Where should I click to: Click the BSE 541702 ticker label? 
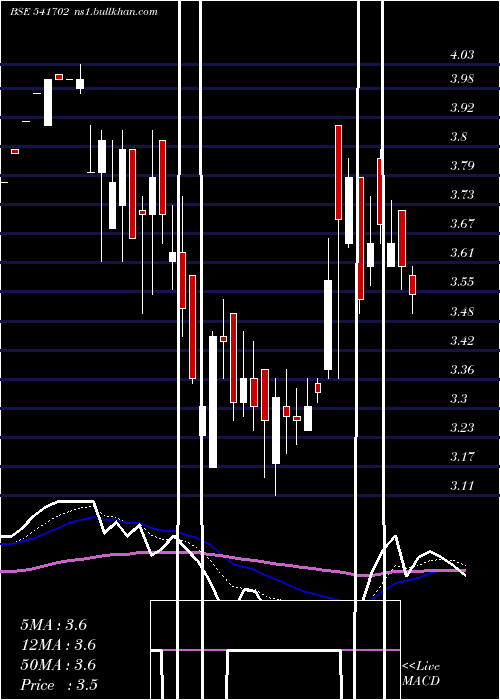39,12
